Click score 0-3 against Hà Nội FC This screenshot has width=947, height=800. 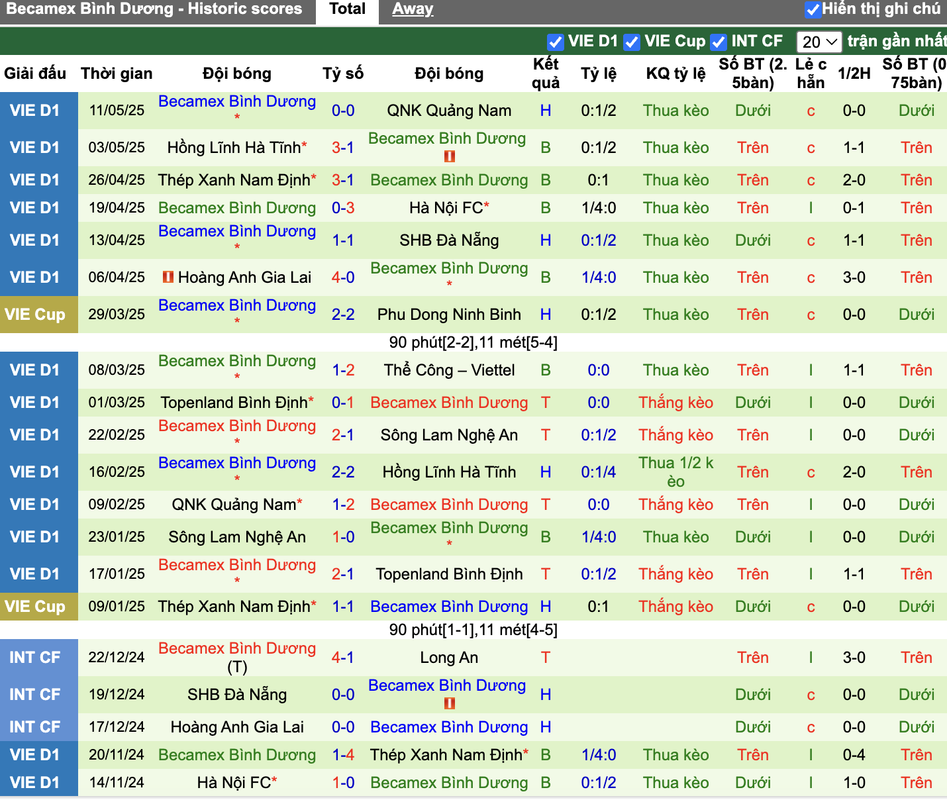tap(343, 208)
